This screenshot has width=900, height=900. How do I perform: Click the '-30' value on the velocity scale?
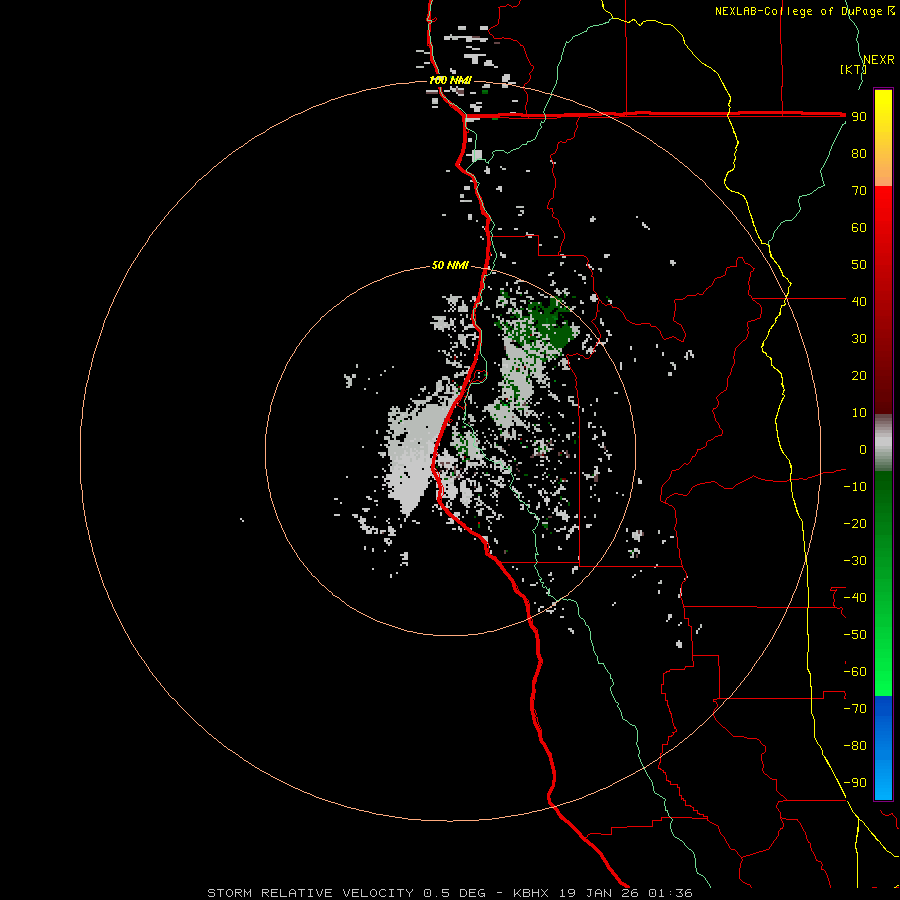(855, 561)
